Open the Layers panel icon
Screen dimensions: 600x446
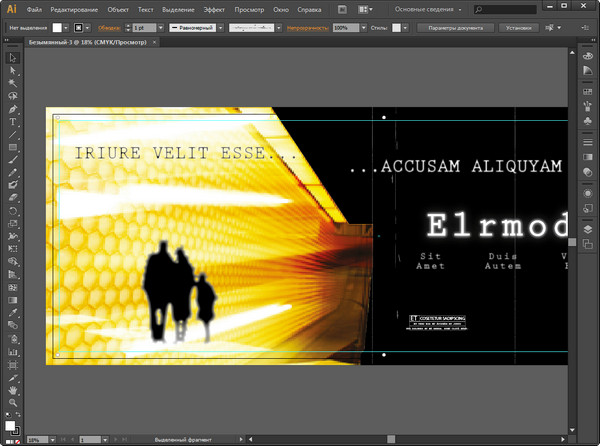point(588,228)
